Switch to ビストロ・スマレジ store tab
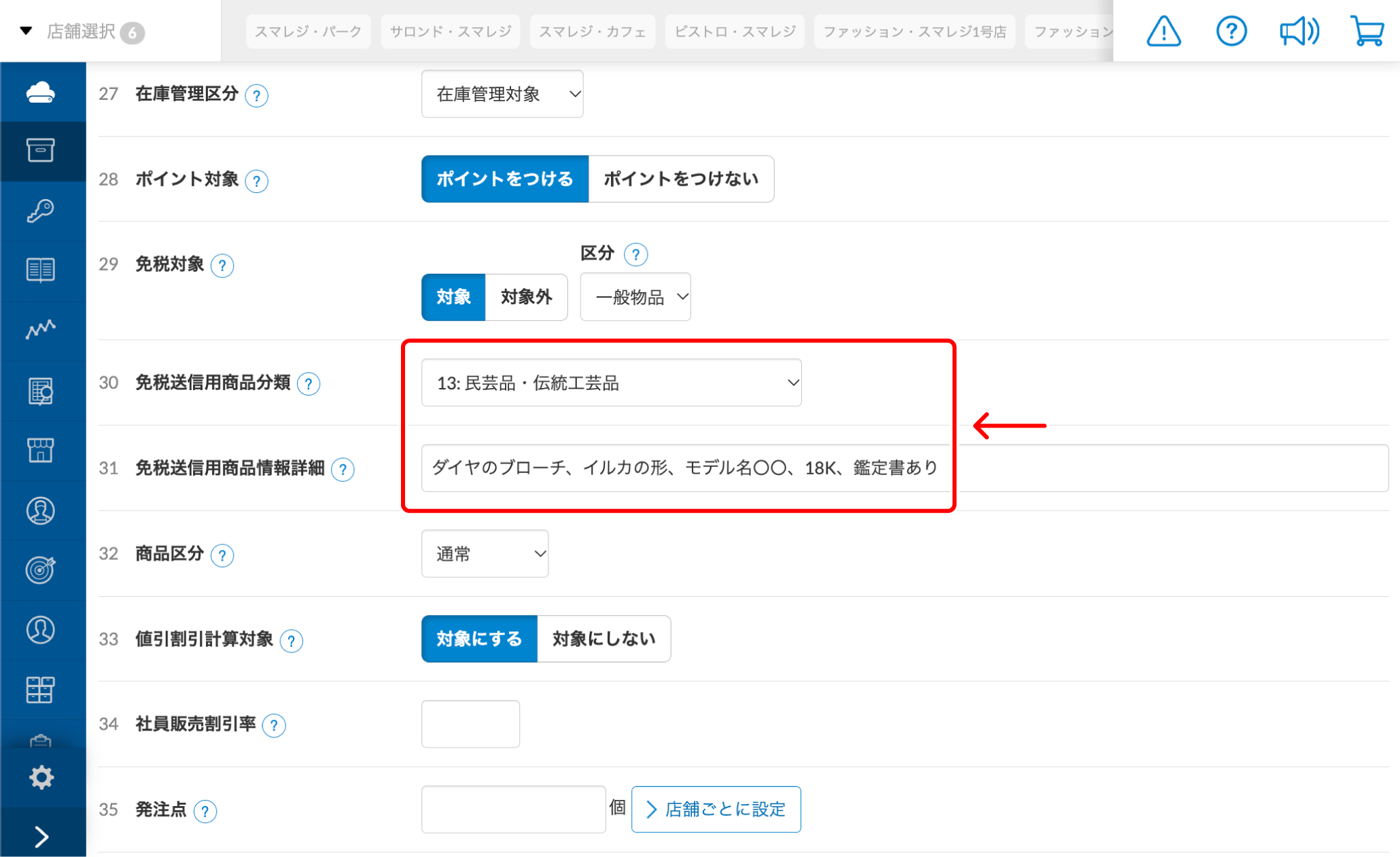This screenshot has height=857, width=1400. click(735, 31)
